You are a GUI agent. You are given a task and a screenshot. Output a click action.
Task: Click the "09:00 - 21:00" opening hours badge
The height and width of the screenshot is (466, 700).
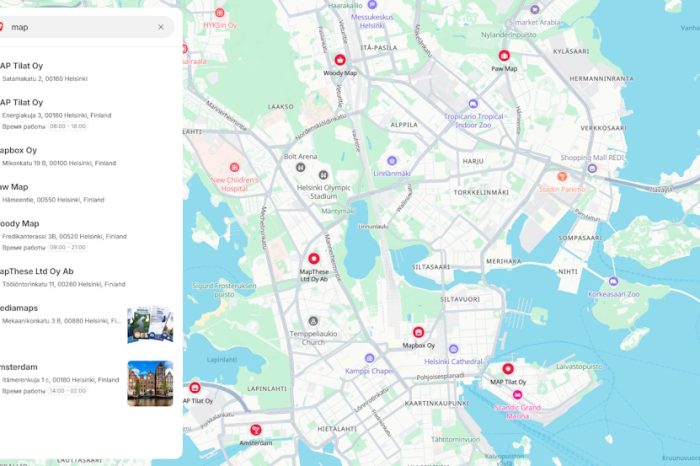[x=68, y=247]
